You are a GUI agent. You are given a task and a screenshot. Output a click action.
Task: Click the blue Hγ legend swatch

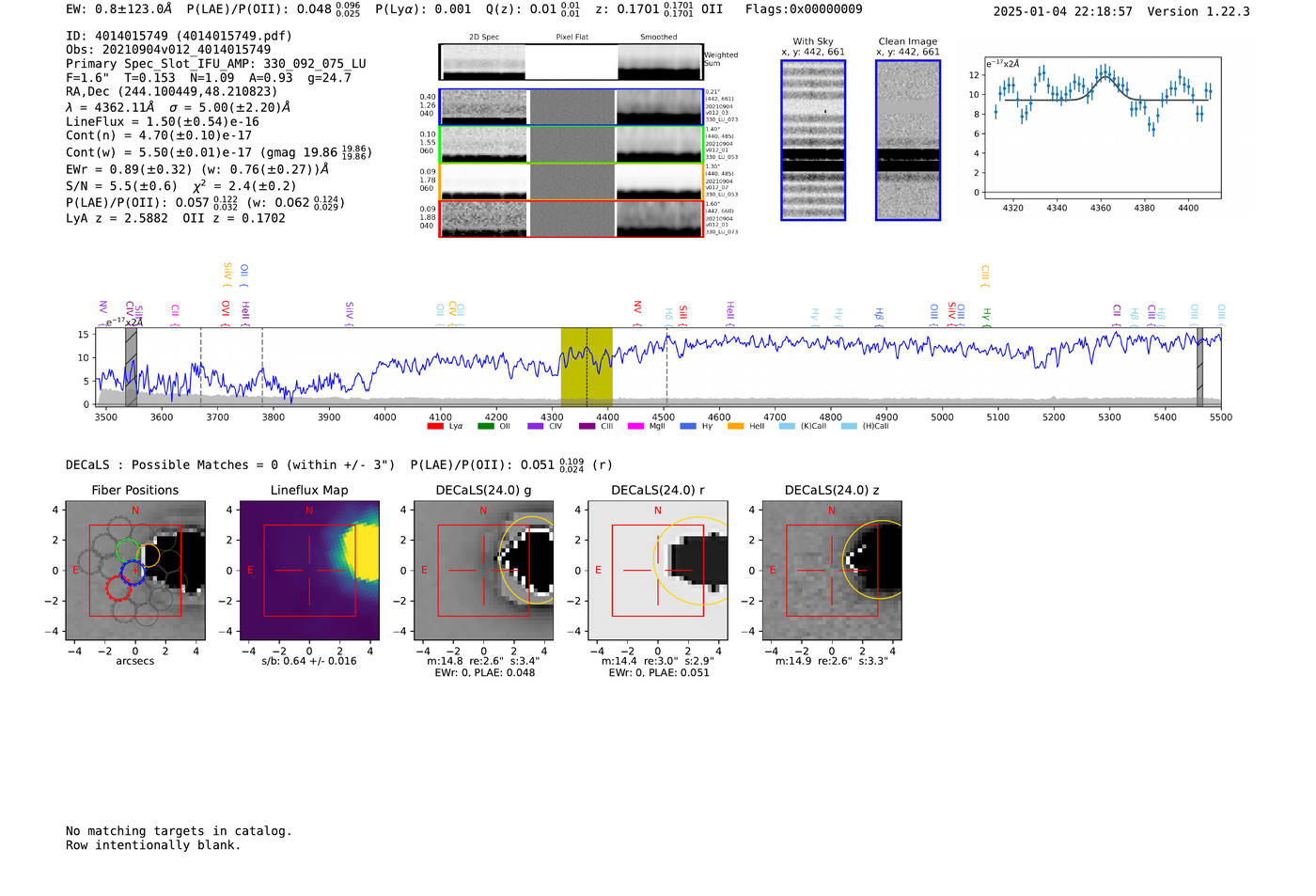(x=688, y=426)
